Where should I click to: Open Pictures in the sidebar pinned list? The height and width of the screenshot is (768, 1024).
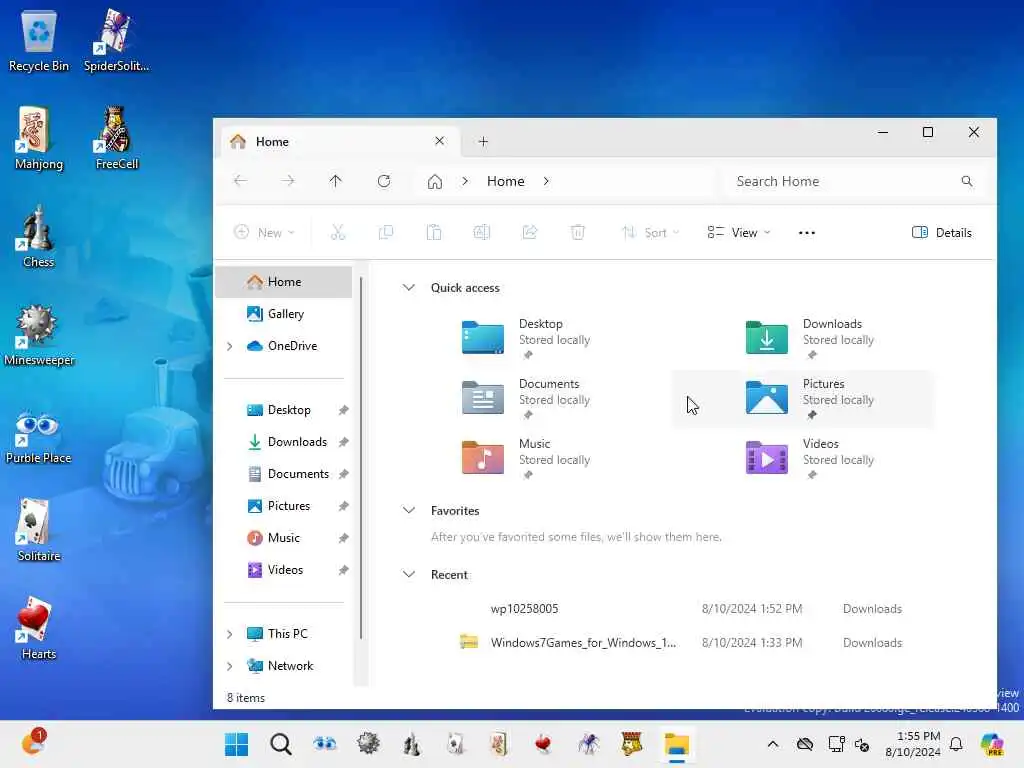coord(285,506)
